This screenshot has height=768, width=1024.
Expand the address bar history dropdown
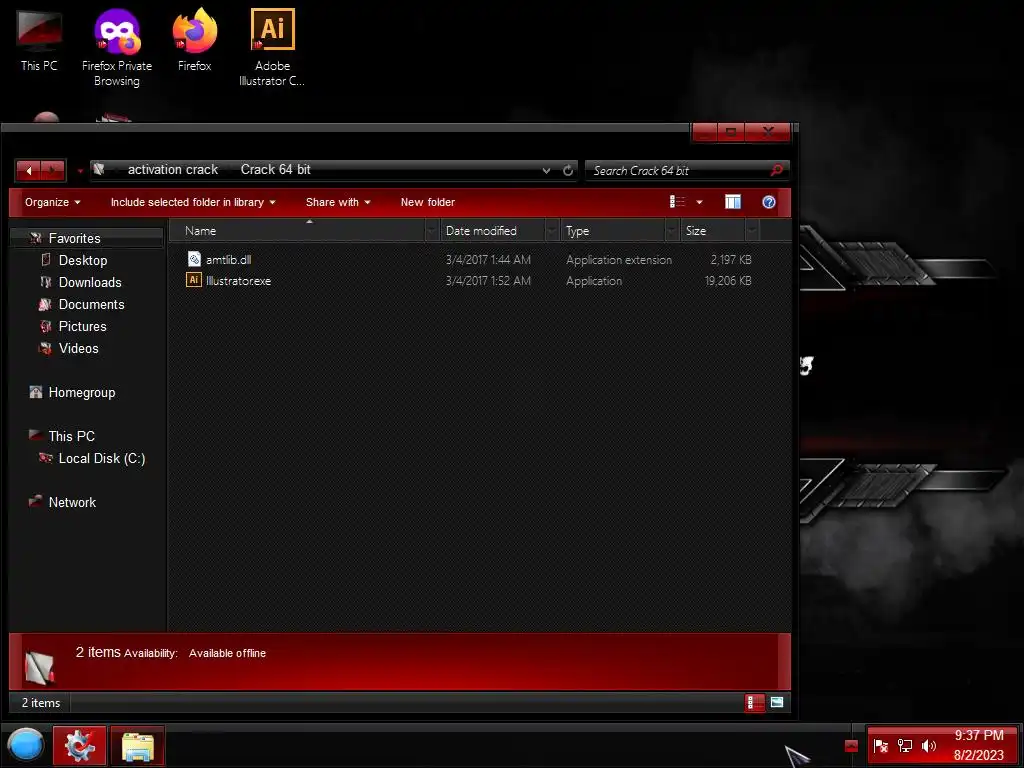click(546, 170)
